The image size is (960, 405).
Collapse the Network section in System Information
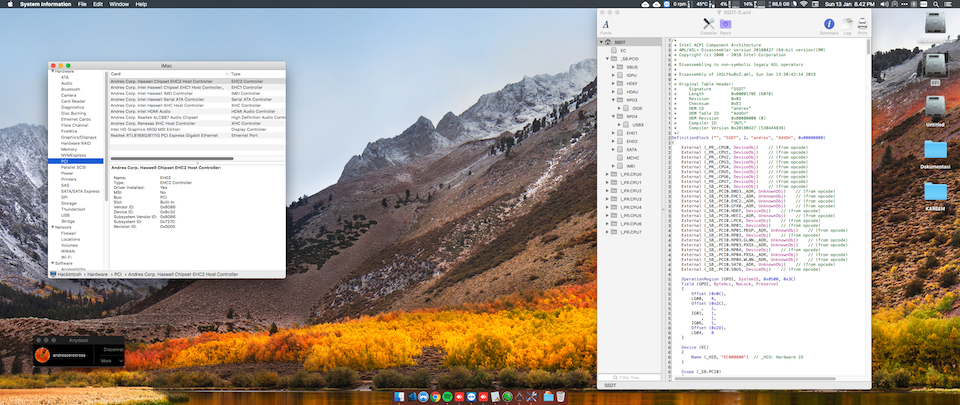pos(53,227)
